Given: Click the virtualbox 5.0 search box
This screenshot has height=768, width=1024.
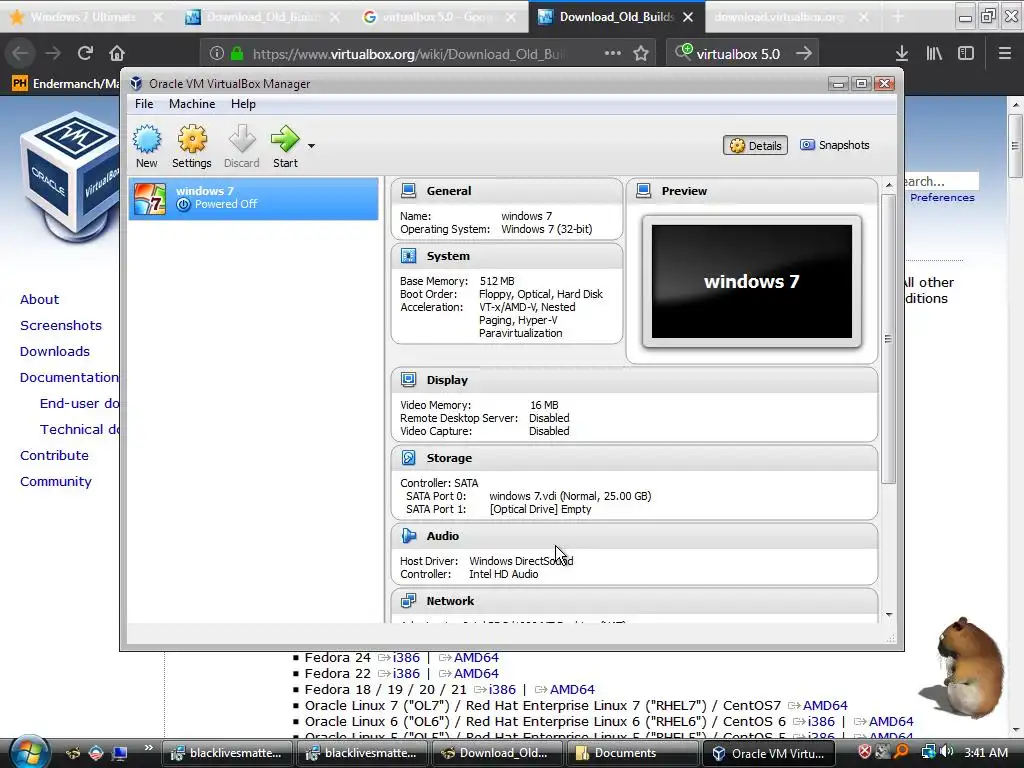Looking at the screenshot, I should [738, 54].
